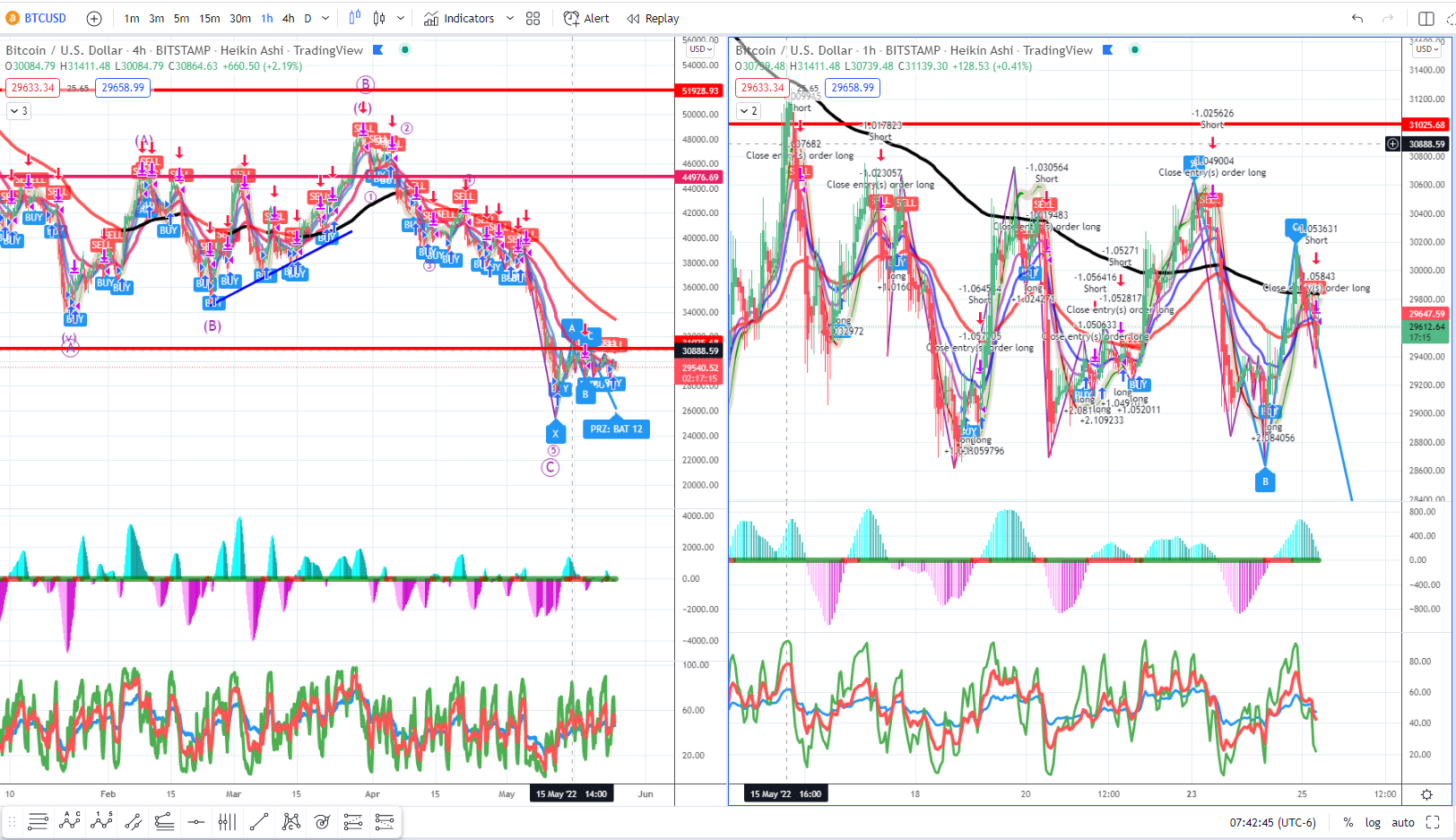Click the 51928.93 red price label

point(700,91)
